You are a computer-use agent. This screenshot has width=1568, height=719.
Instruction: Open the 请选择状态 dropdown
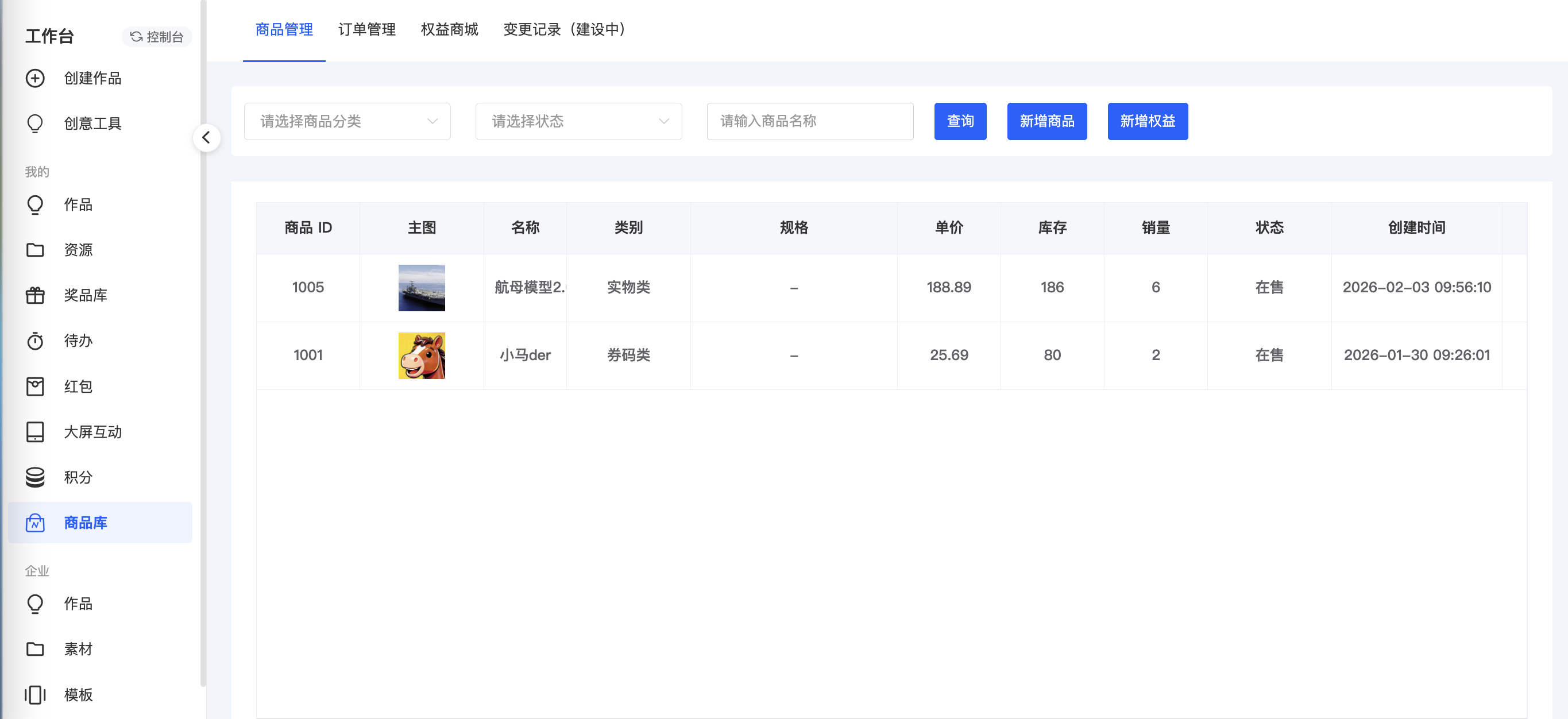pos(578,121)
